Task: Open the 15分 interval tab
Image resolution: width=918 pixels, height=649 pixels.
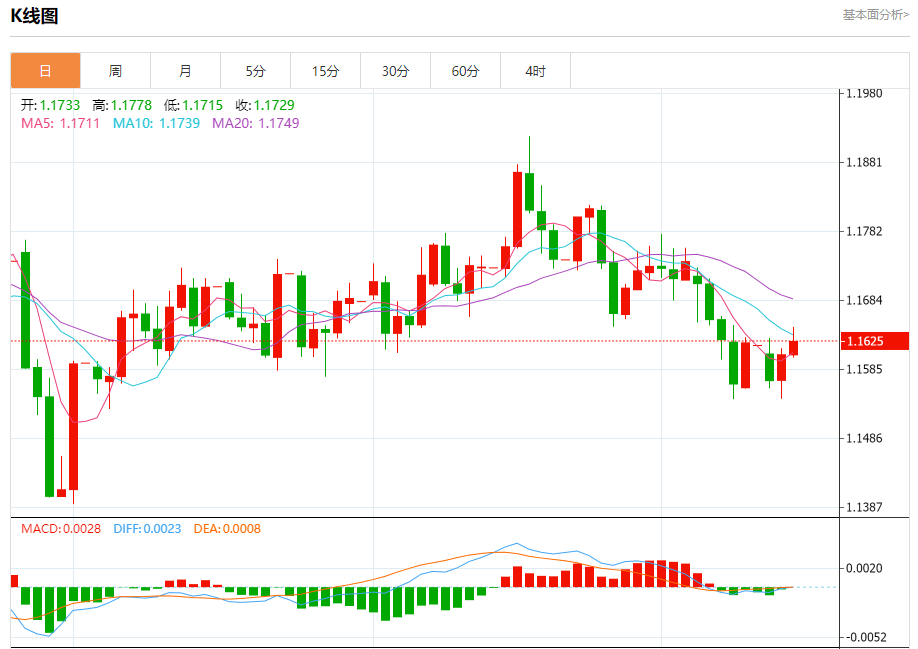Action: click(326, 71)
